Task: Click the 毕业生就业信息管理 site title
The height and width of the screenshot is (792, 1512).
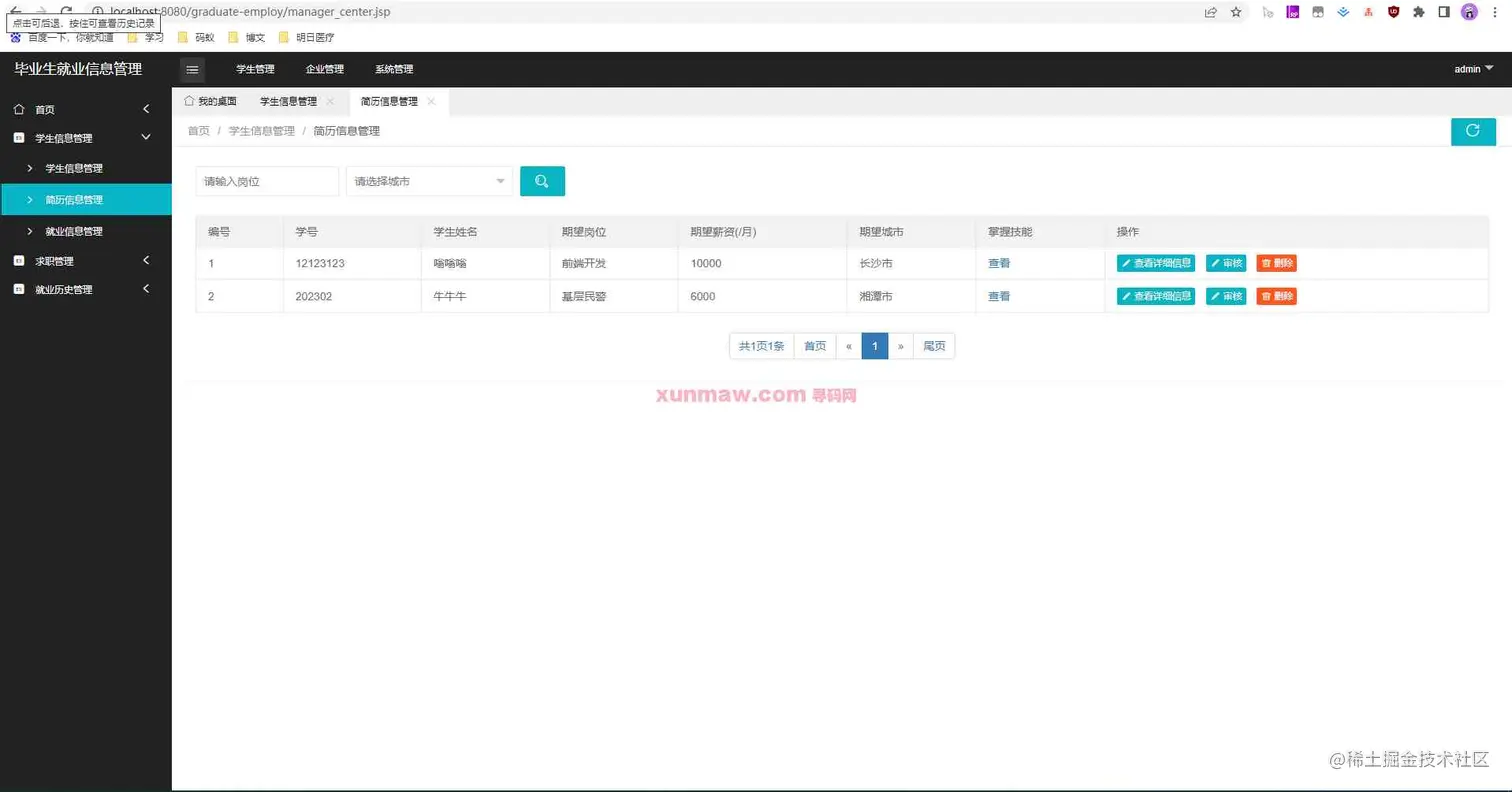Action: click(78, 69)
